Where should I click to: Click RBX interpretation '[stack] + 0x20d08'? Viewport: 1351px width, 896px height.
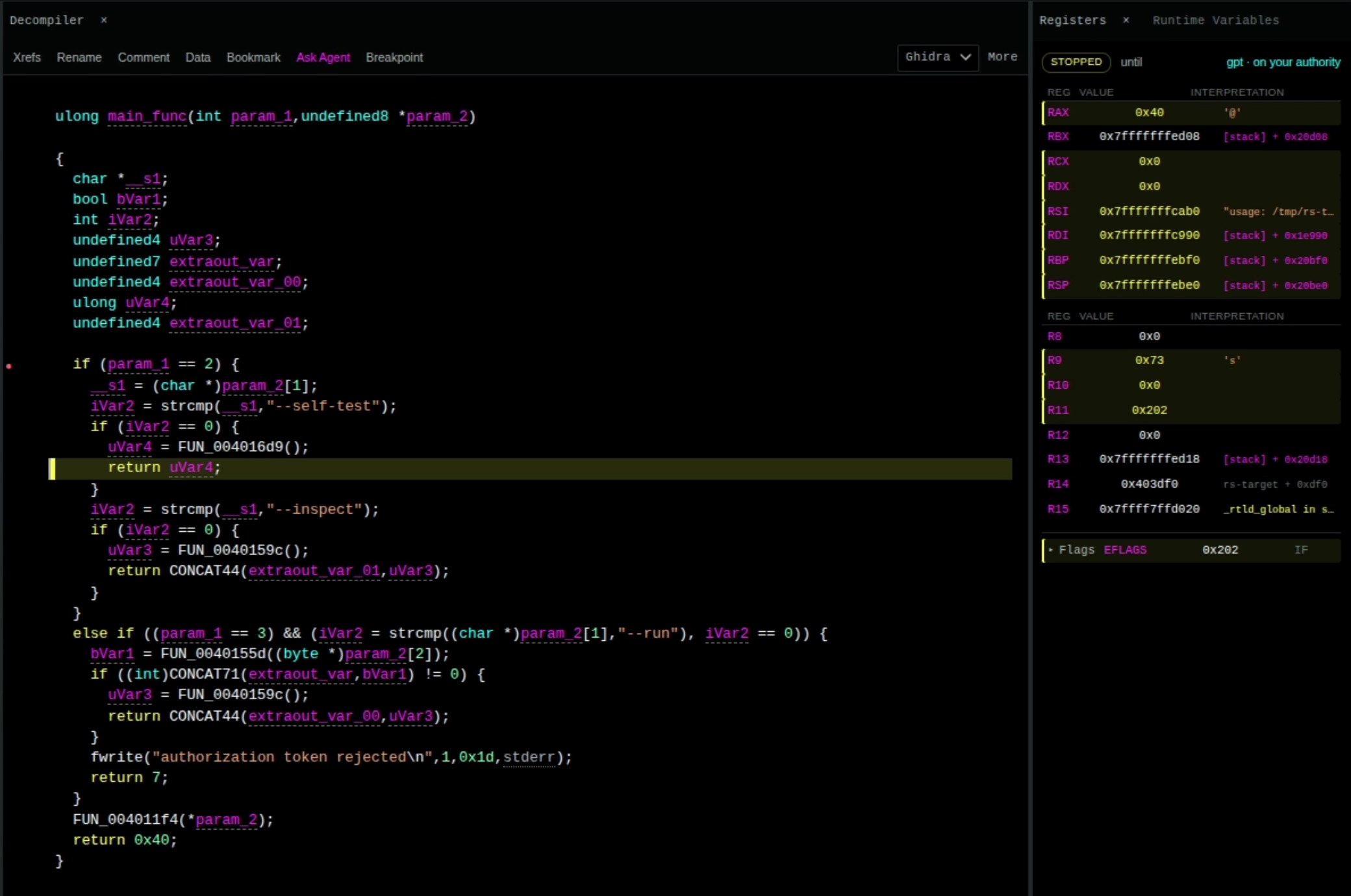[1274, 137]
